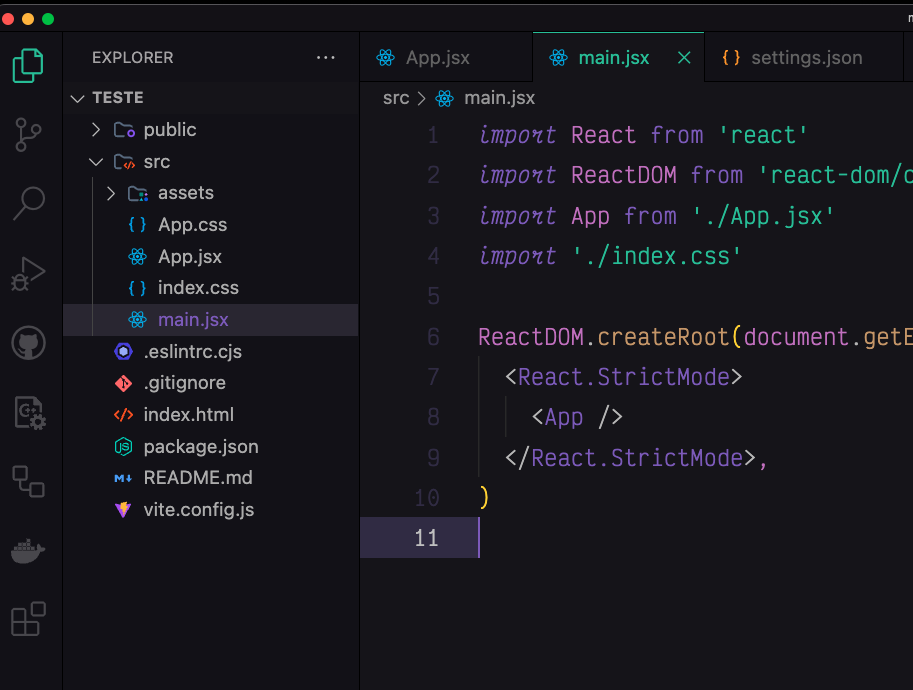
Task: Place cursor on line 11 of editor
Action: point(600,538)
